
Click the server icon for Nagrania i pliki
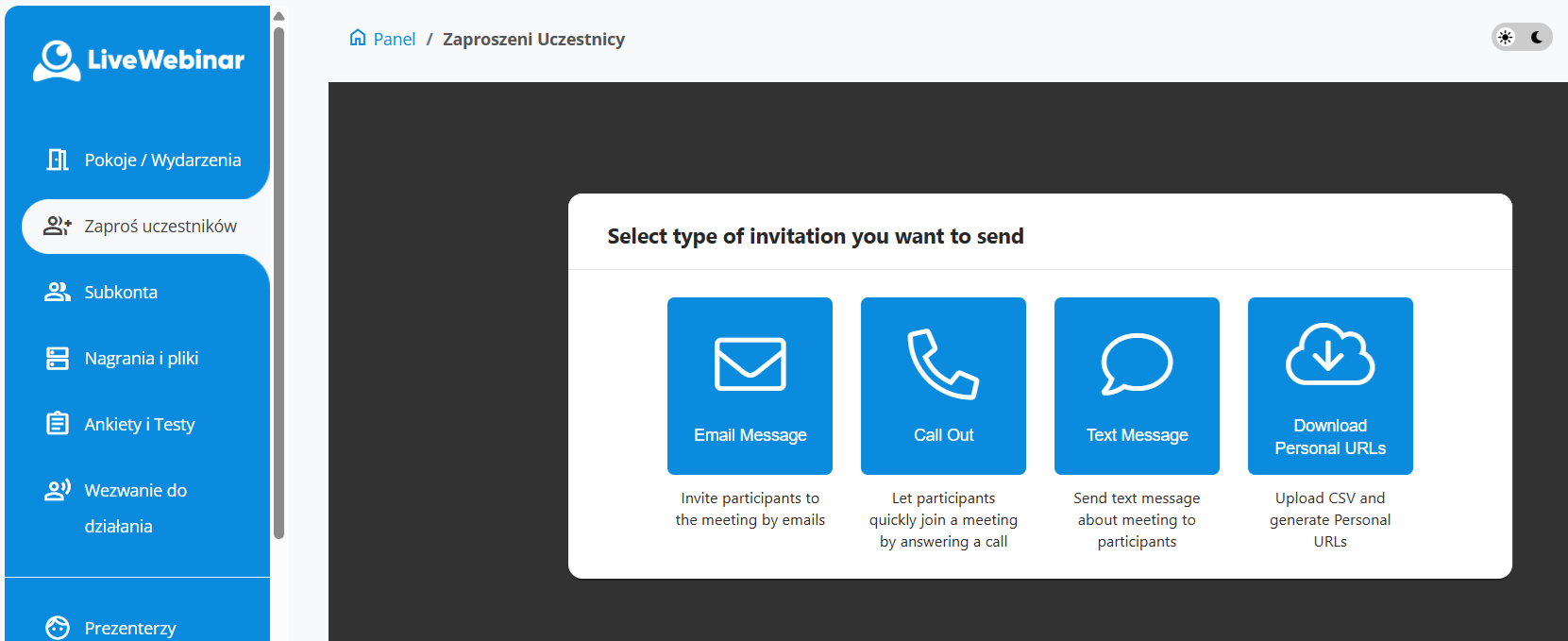coord(58,358)
